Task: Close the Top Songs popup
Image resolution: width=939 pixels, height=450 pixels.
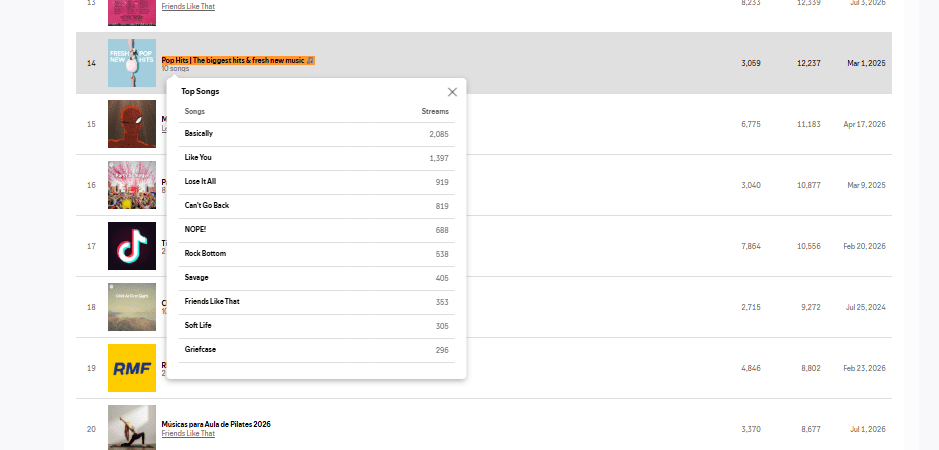Action: coord(452,92)
